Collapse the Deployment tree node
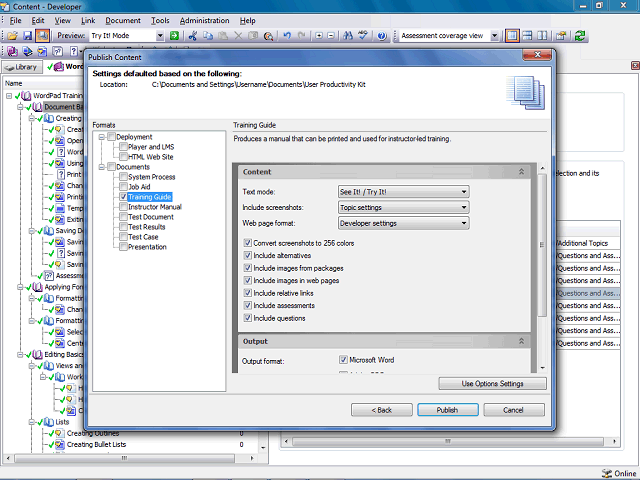The image size is (640, 480). [x=102, y=137]
